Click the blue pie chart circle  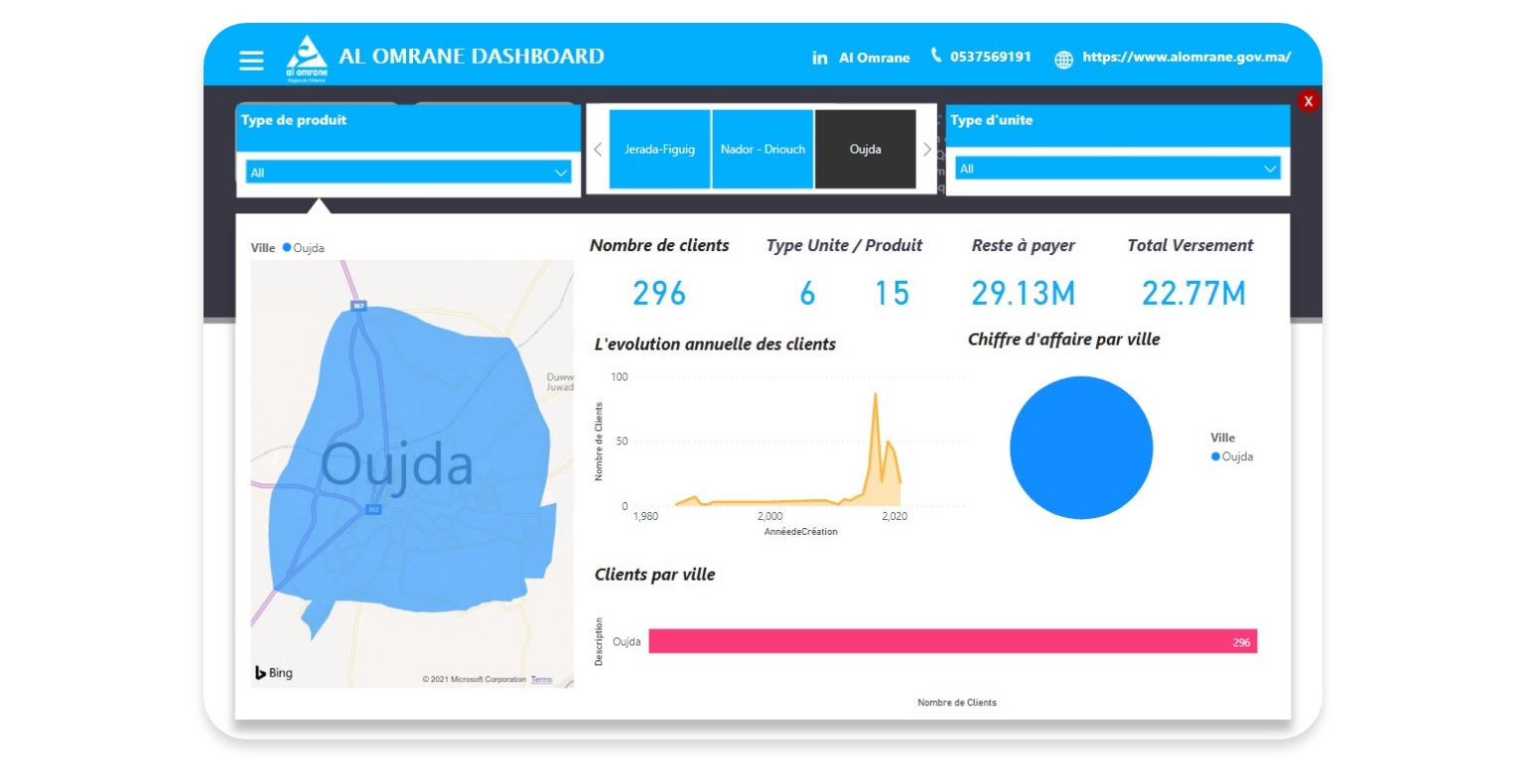(x=1080, y=448)
